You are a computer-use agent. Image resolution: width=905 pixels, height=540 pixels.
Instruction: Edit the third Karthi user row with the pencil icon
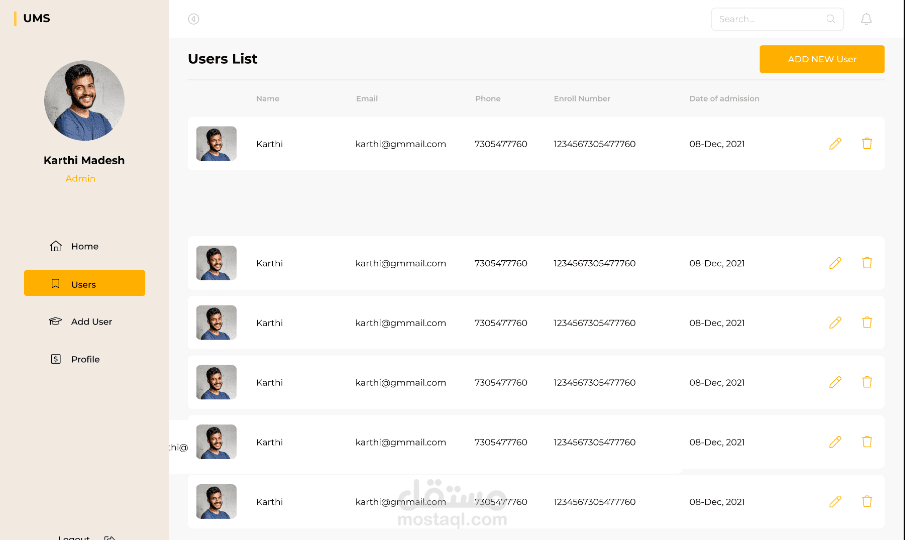pyautogui.click(x=835, y=322)
